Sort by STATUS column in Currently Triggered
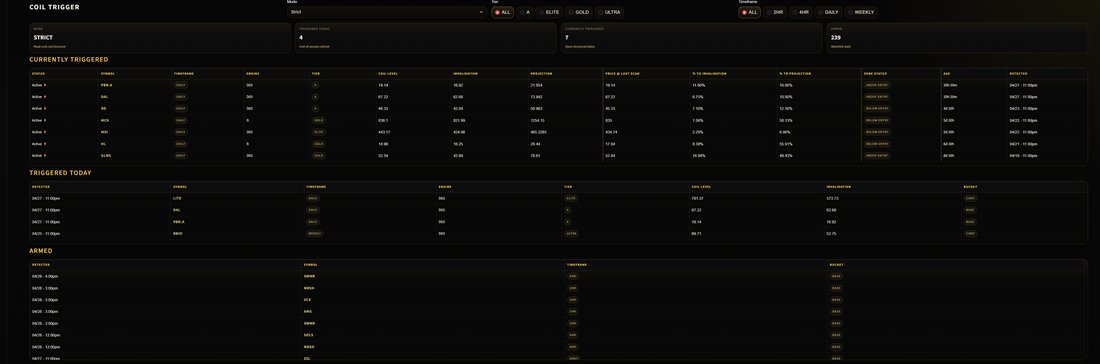This screenshot has height=364, width=1100. (38, 74)
